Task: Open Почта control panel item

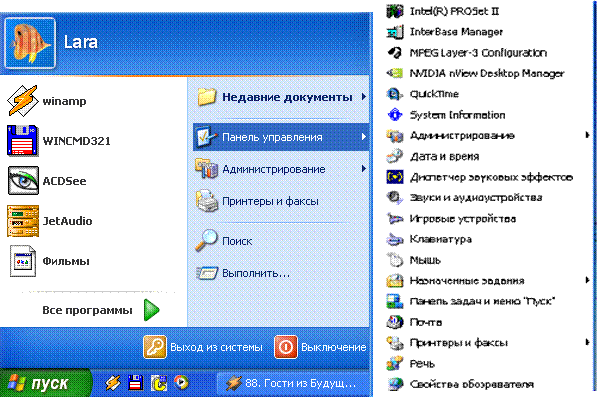Action: 414,322
